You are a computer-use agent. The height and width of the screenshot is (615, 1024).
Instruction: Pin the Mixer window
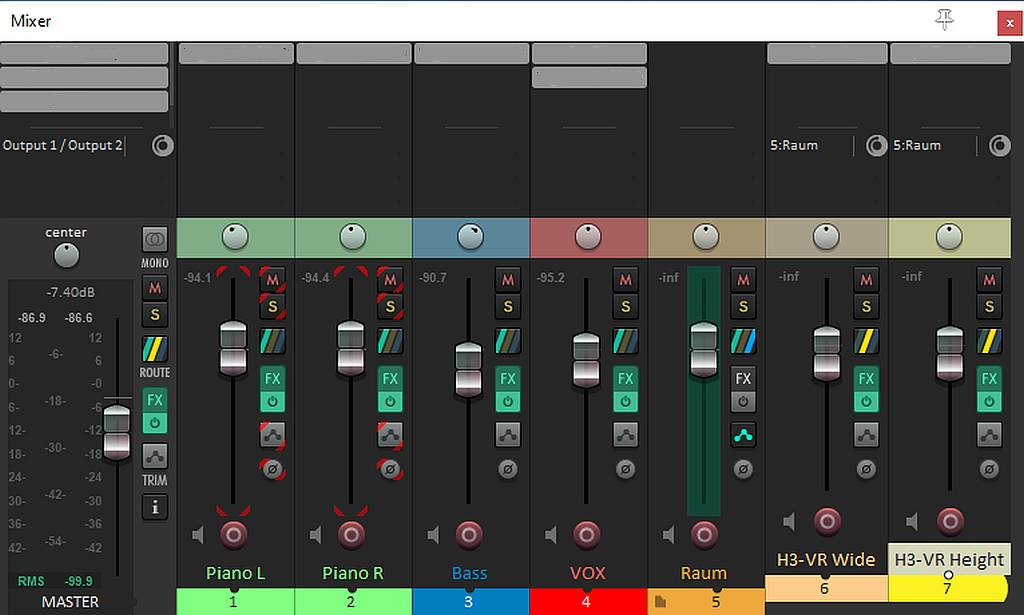944,20
